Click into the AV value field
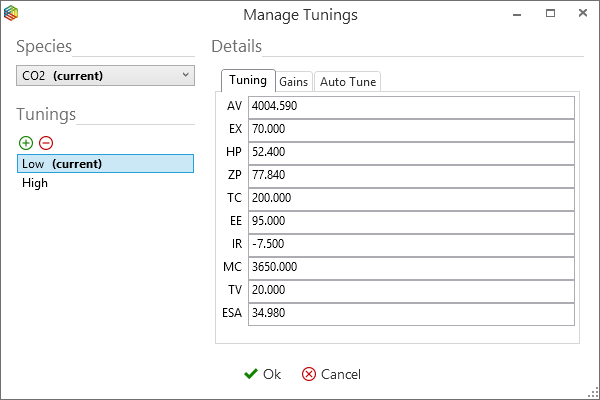 point(410,106)
